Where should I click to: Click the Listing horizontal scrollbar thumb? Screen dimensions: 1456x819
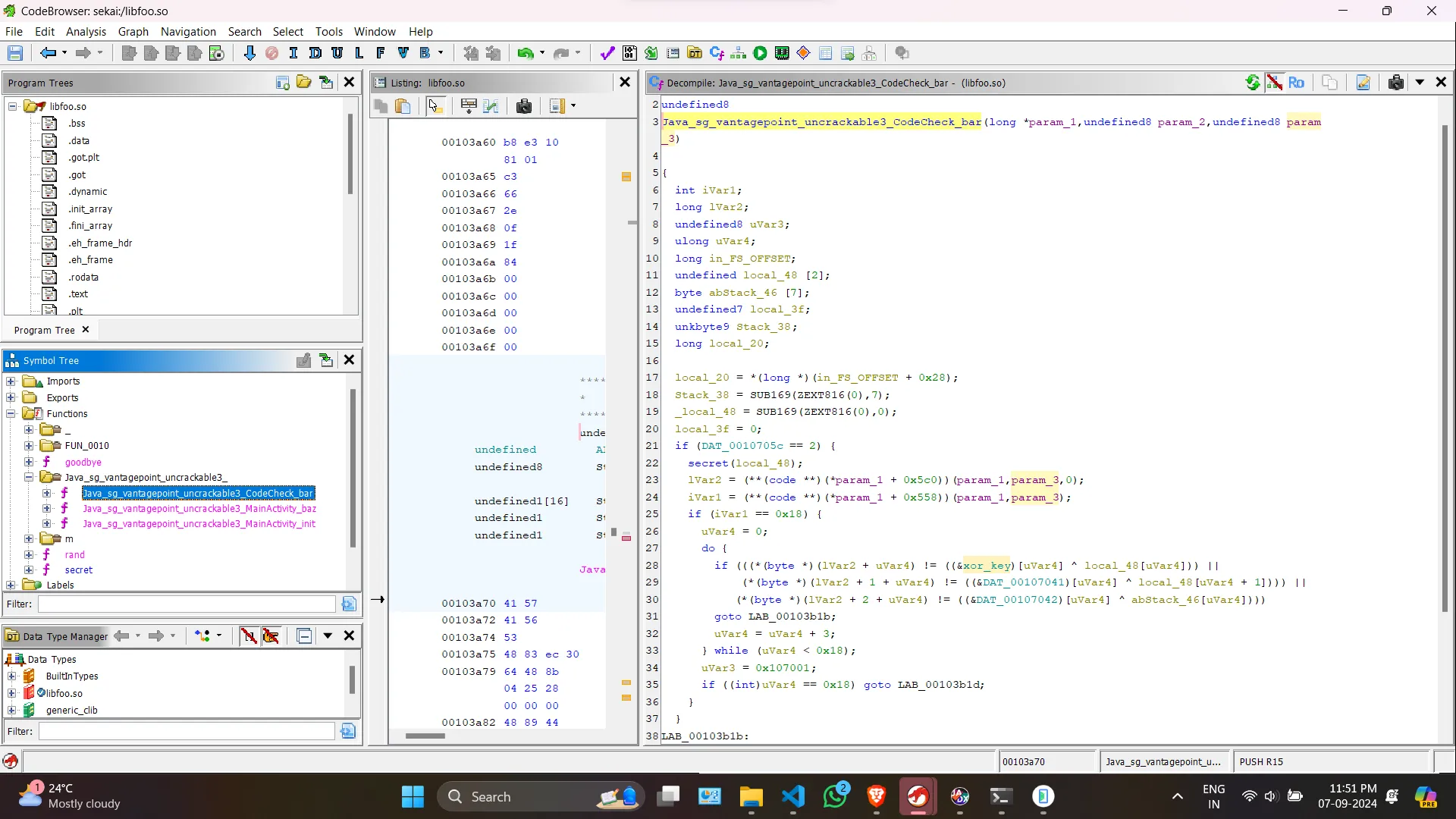pyautogui.click(x=425, y=736)
